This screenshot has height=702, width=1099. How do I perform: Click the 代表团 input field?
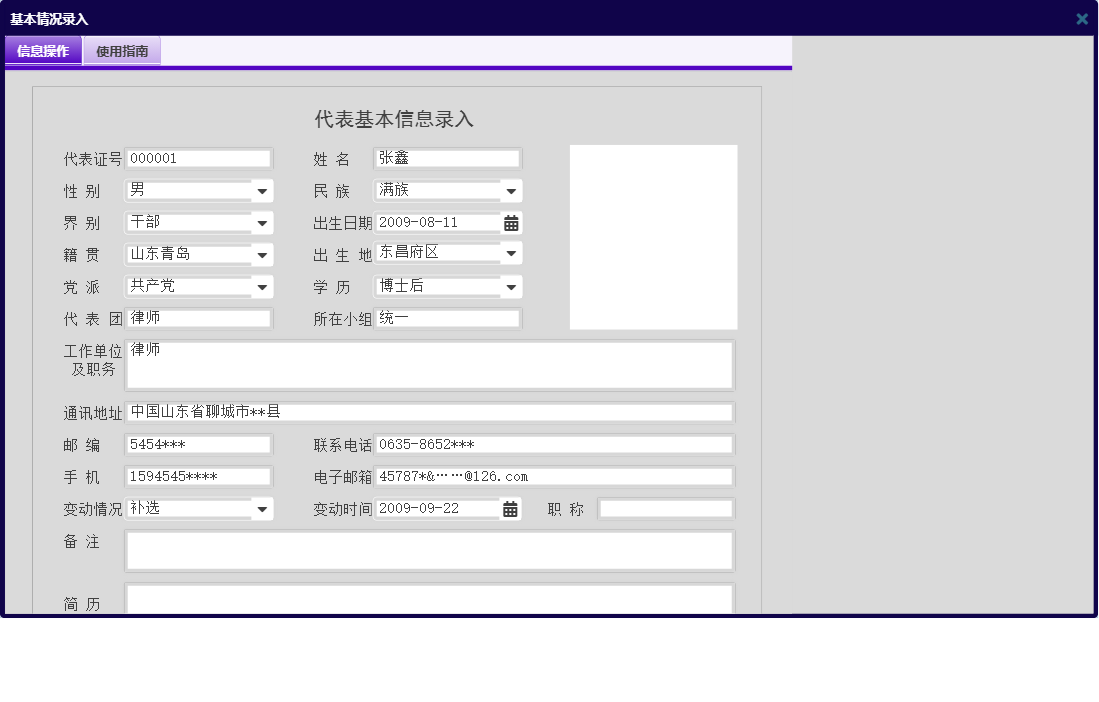(199, 319)
